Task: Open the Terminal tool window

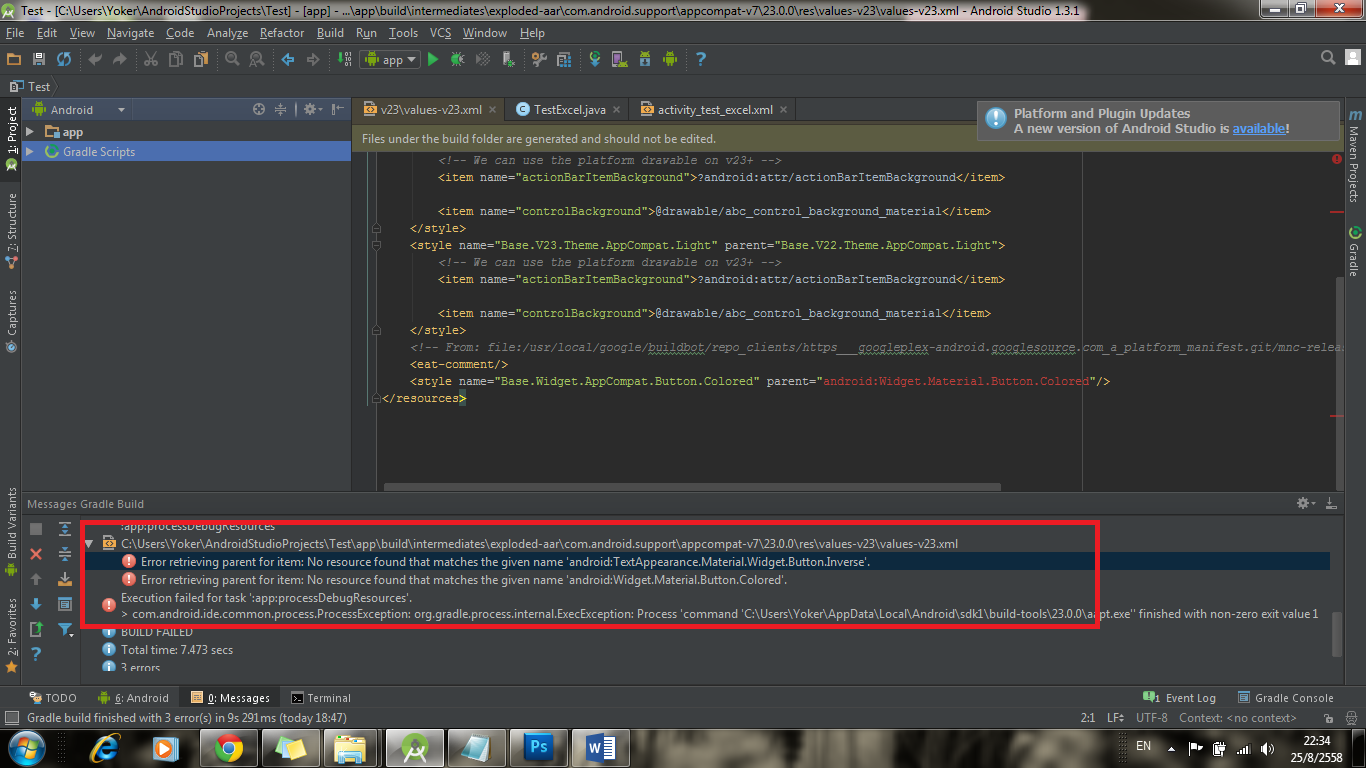Action: (321, 698)
